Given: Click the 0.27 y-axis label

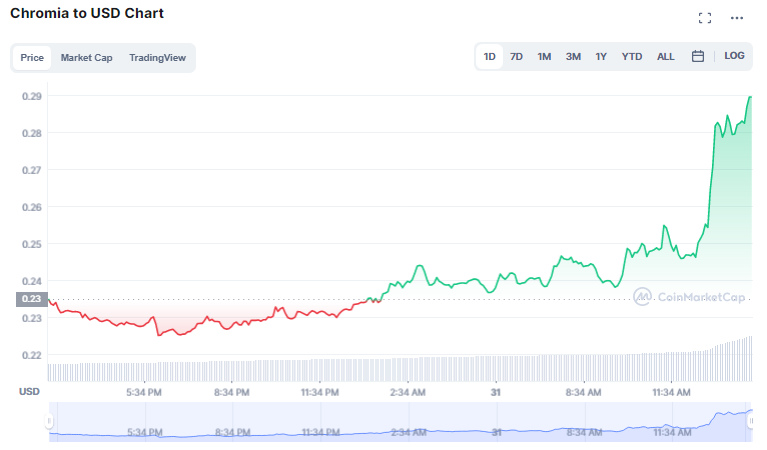Looking at the screenshot, I should pos(32,170).
